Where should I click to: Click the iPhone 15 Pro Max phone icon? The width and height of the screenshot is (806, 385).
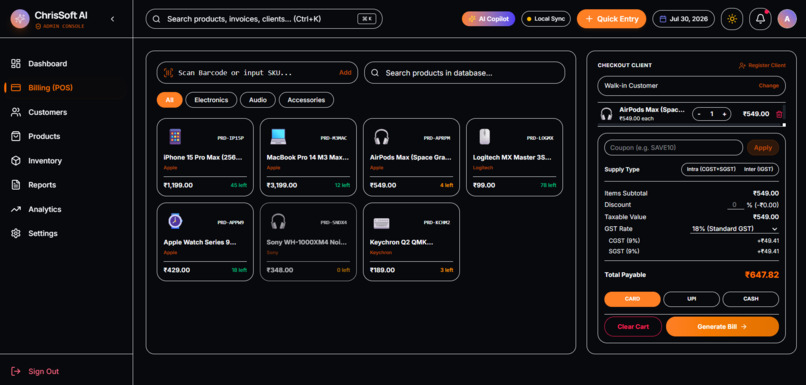tap(175, 137)
